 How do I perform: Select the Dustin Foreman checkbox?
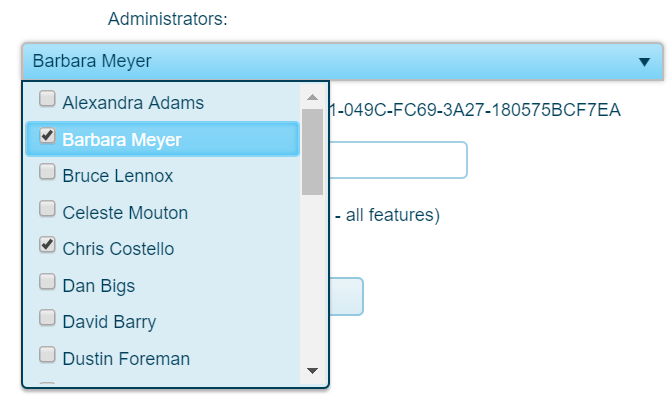pyautogui.click(x=47, y=355)
